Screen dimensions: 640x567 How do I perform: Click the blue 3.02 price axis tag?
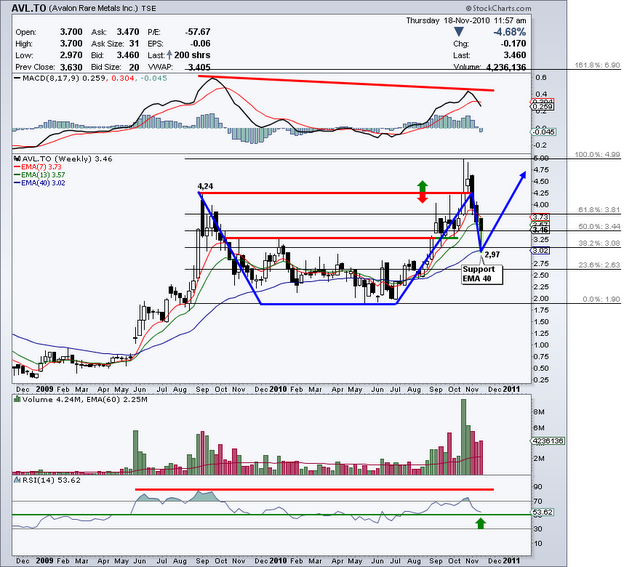coord(540,251)
